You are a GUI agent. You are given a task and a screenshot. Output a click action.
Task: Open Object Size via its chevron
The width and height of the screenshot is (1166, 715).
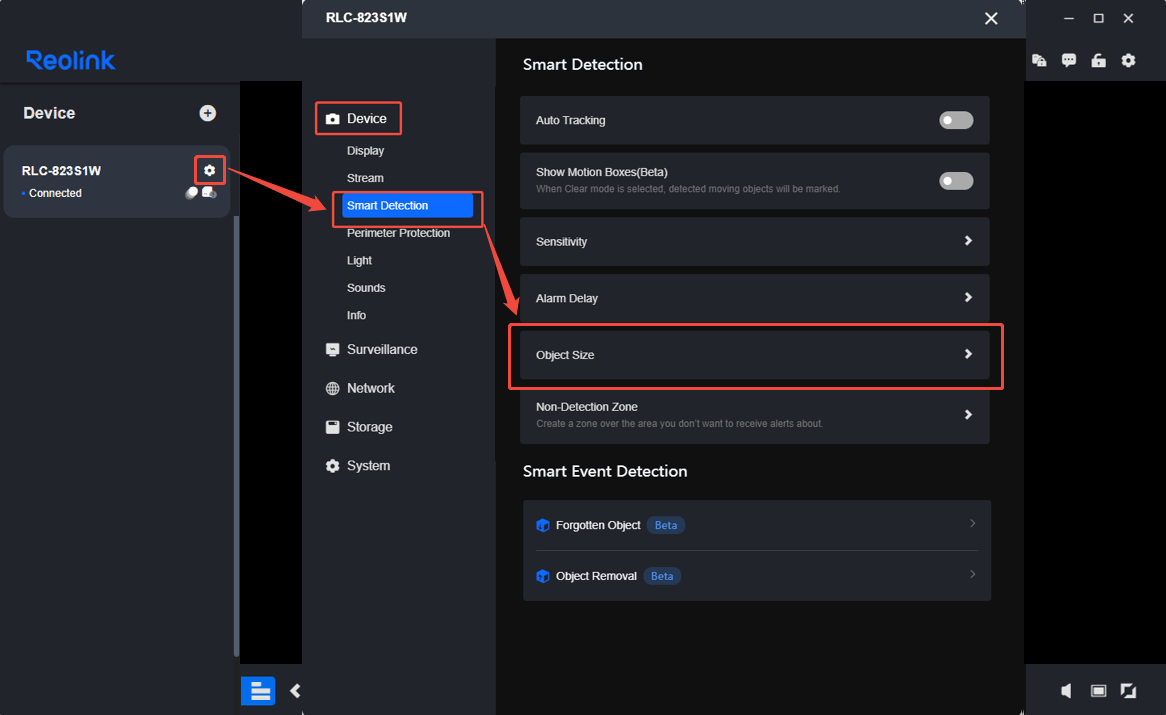point(968,354)
